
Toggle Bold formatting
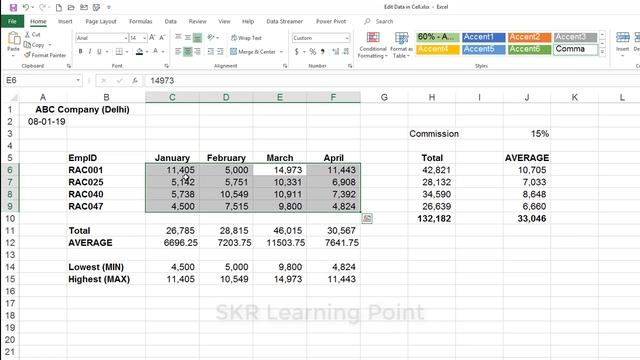(x=80, y=51)
